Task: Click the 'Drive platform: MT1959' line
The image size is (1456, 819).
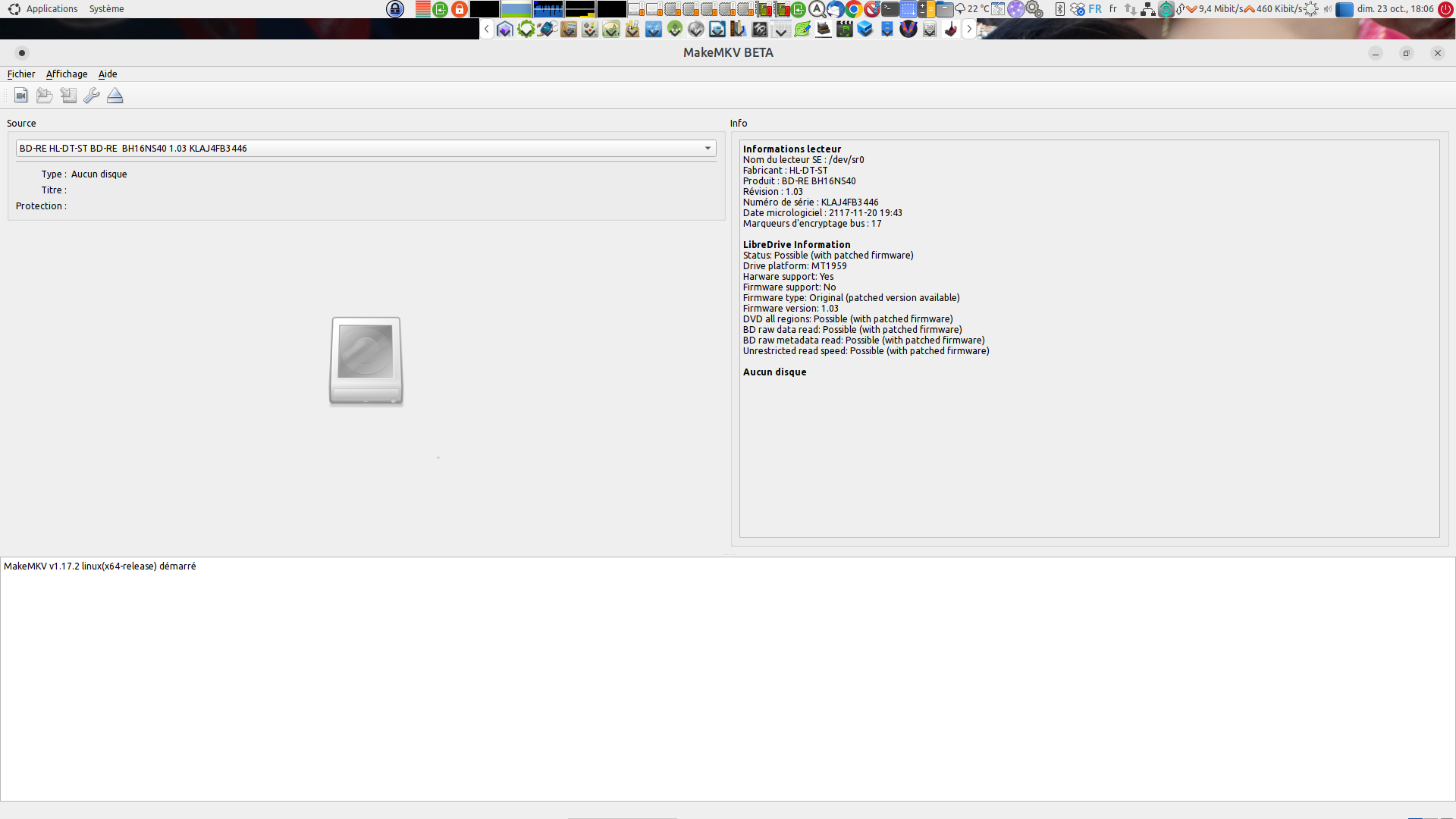Action: coord(795,266)
